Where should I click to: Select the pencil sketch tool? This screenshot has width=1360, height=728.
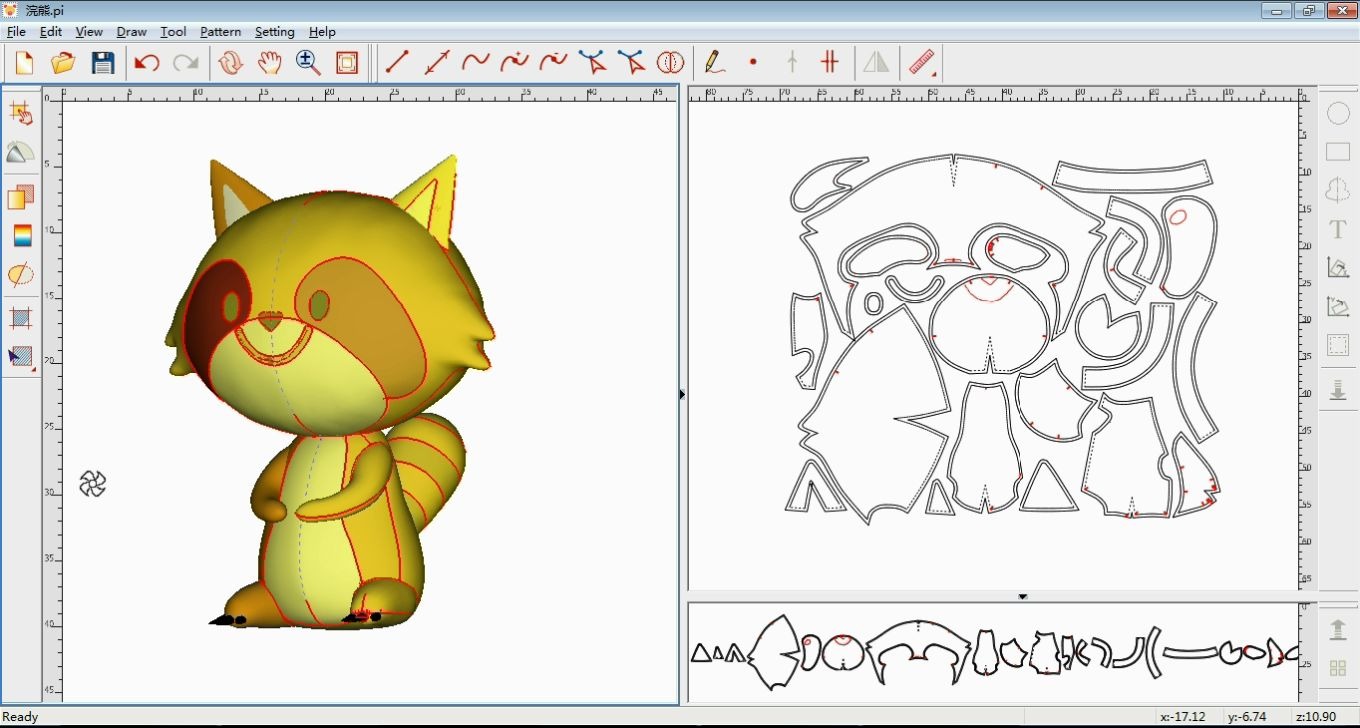[x=714, y=63]
